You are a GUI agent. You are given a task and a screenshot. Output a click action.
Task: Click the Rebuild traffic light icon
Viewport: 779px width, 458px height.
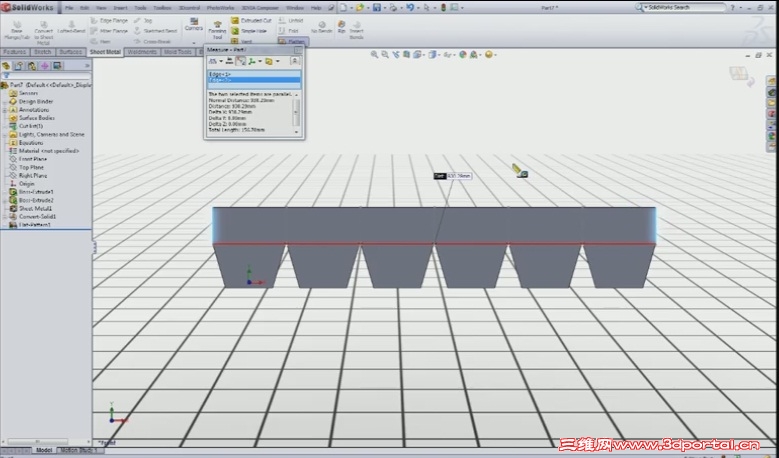444,7
